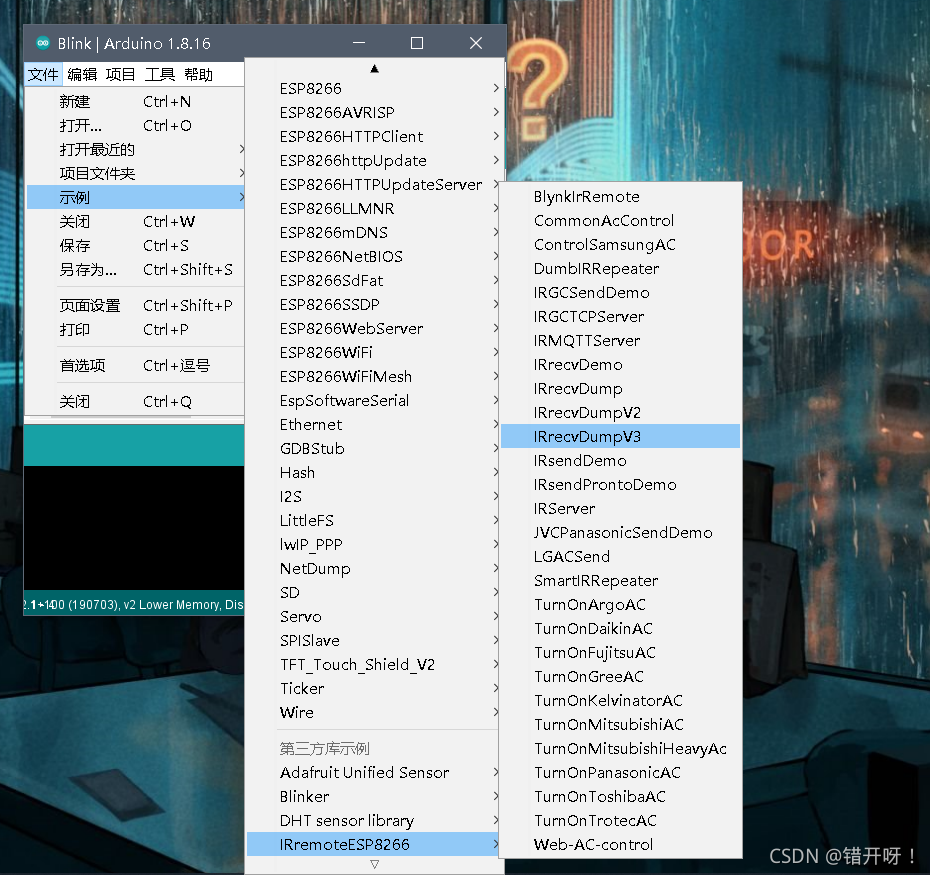Open EspSoftwareSerial examples submenu

pos(374,401)
